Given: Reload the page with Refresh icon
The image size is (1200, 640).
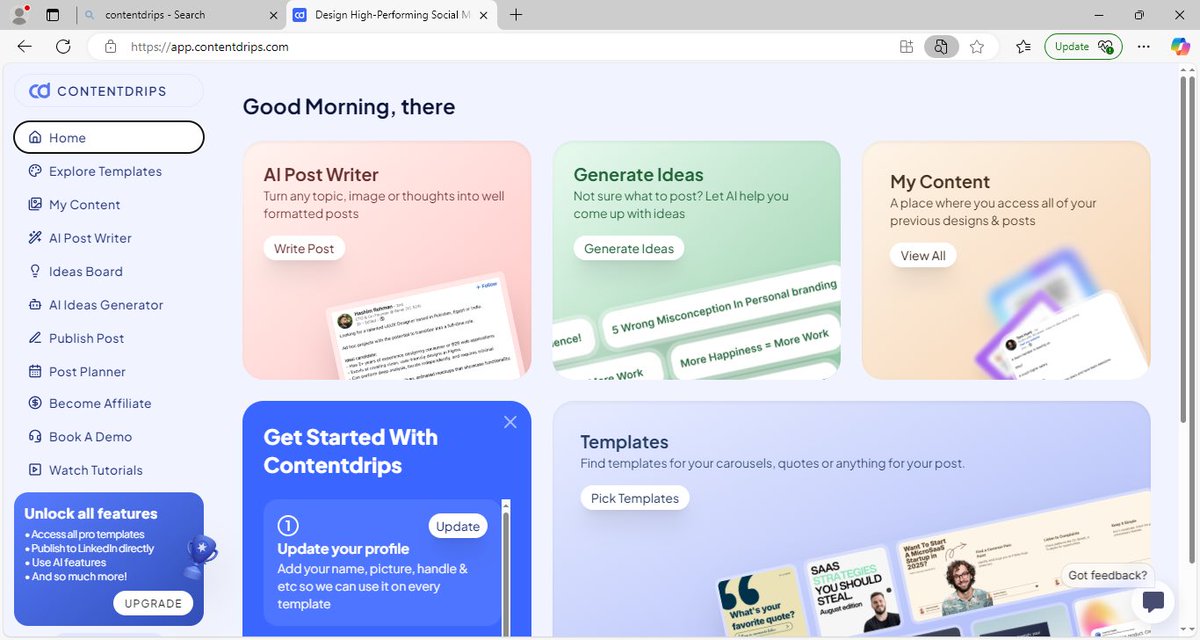Looking at the screenshot, I should point(63,46).
